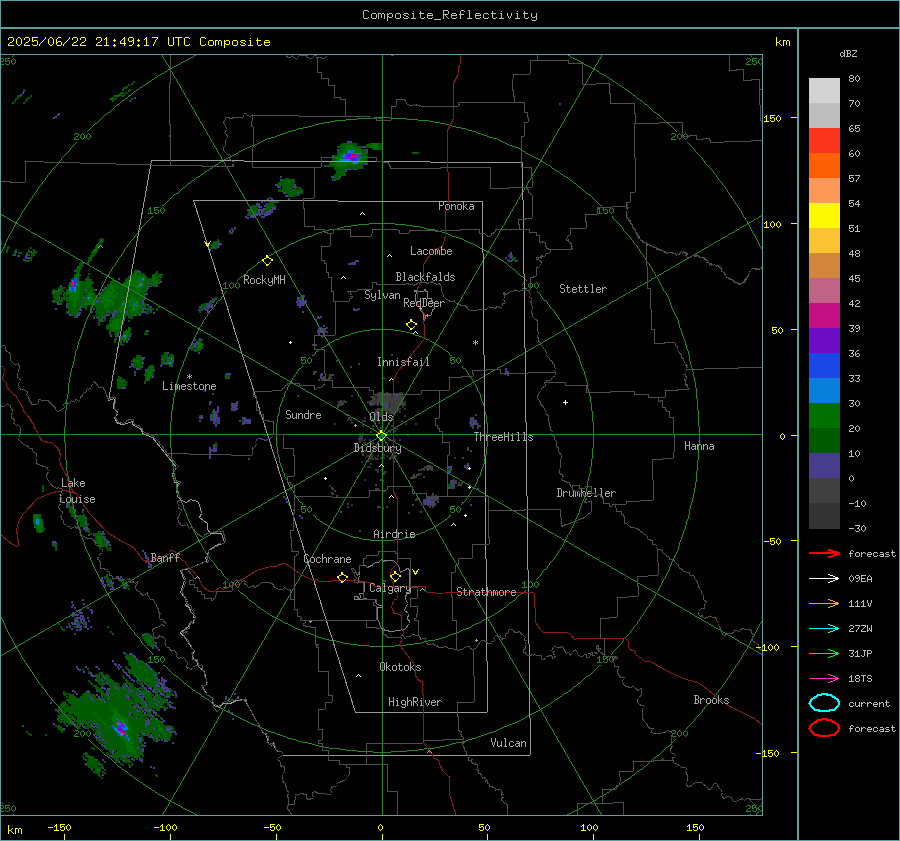Click the yellow diamond marker below RedDeer
Image resolution: width=900 pixels, height=841 pixels.
click(411, 325)
